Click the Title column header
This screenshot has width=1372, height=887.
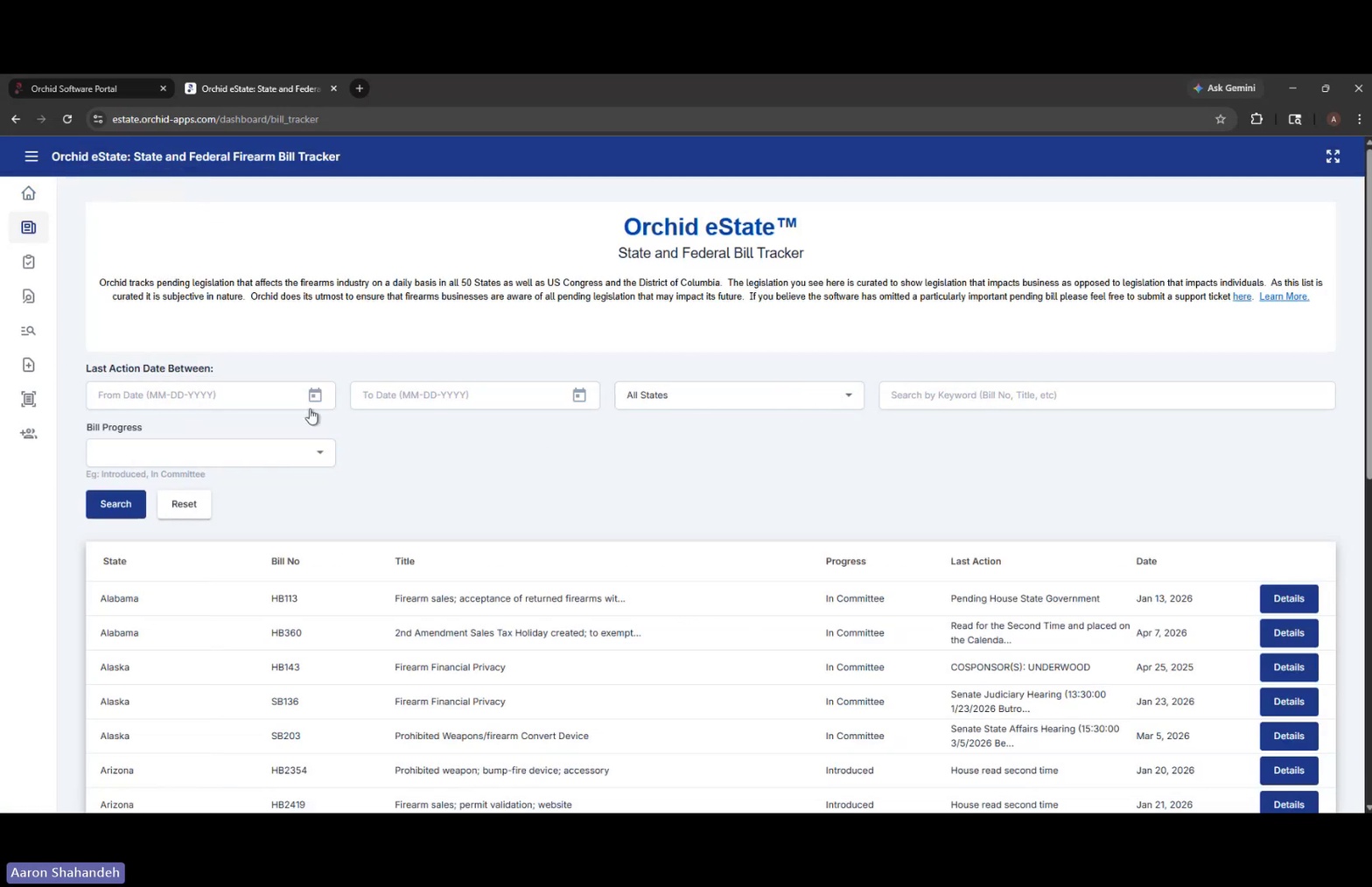click(x=404, y=562)
